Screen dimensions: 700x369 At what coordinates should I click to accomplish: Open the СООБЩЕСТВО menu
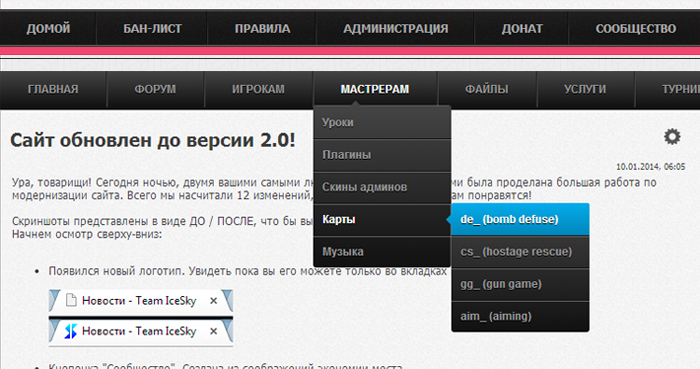(635, 29)
